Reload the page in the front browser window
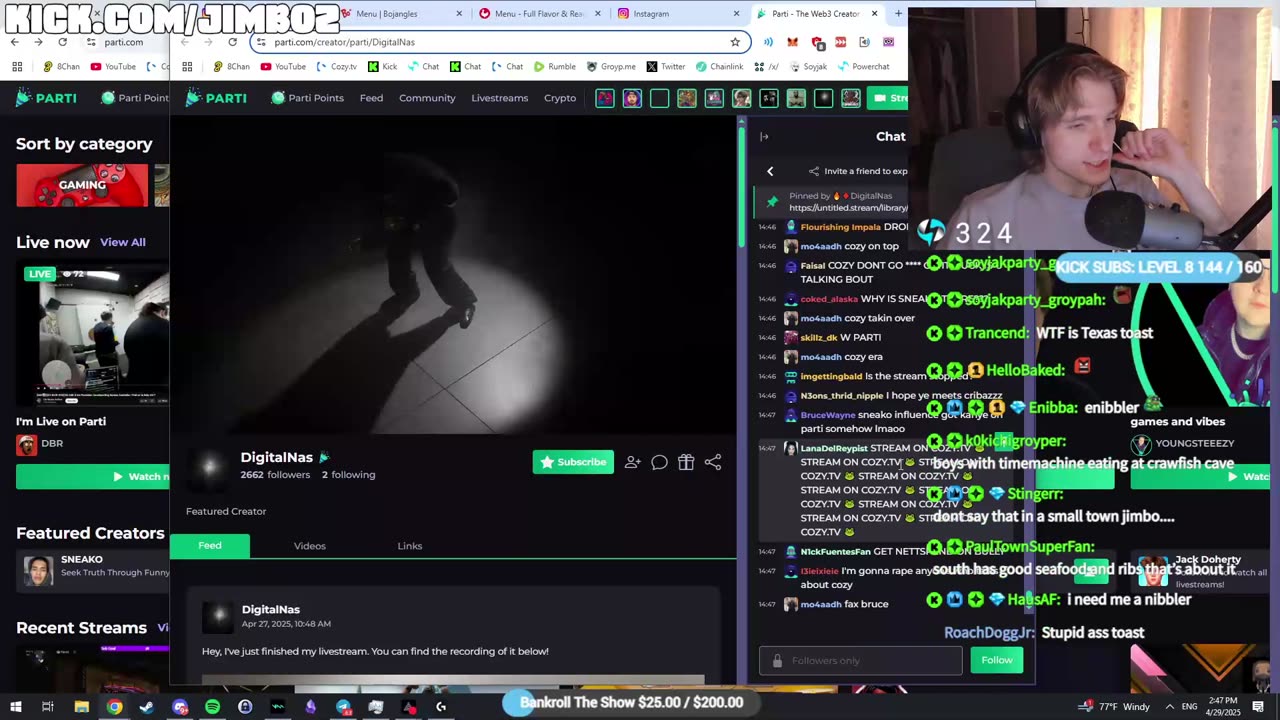The height and width of the screenshot is (720, 1280). point(232,42)
